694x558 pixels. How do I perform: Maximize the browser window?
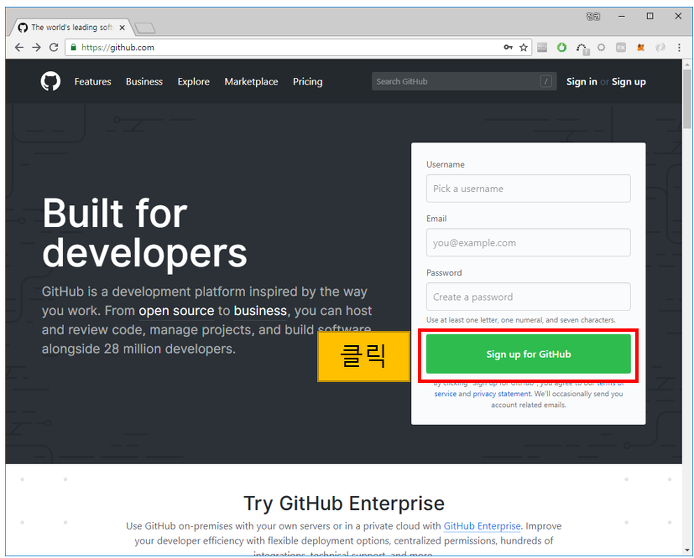(x=650, y=16)
